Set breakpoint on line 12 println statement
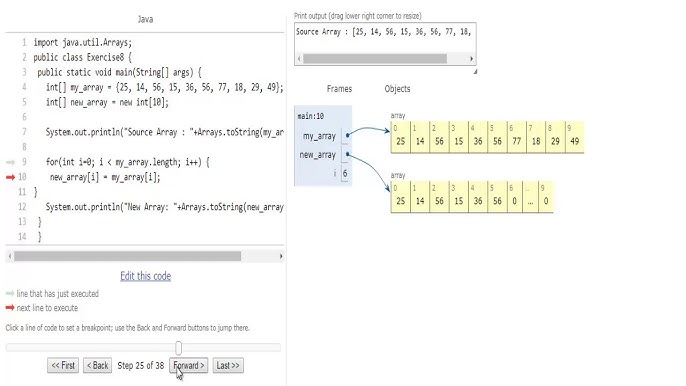Viewport: 686px width, 386px height. pyautogui.click(x=164, y=207)
